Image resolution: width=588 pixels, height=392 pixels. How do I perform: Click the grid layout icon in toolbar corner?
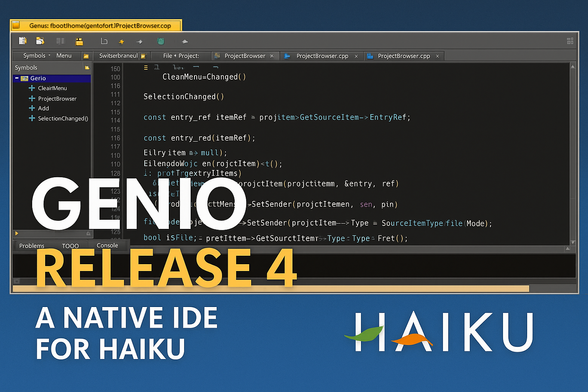[570, 41]
